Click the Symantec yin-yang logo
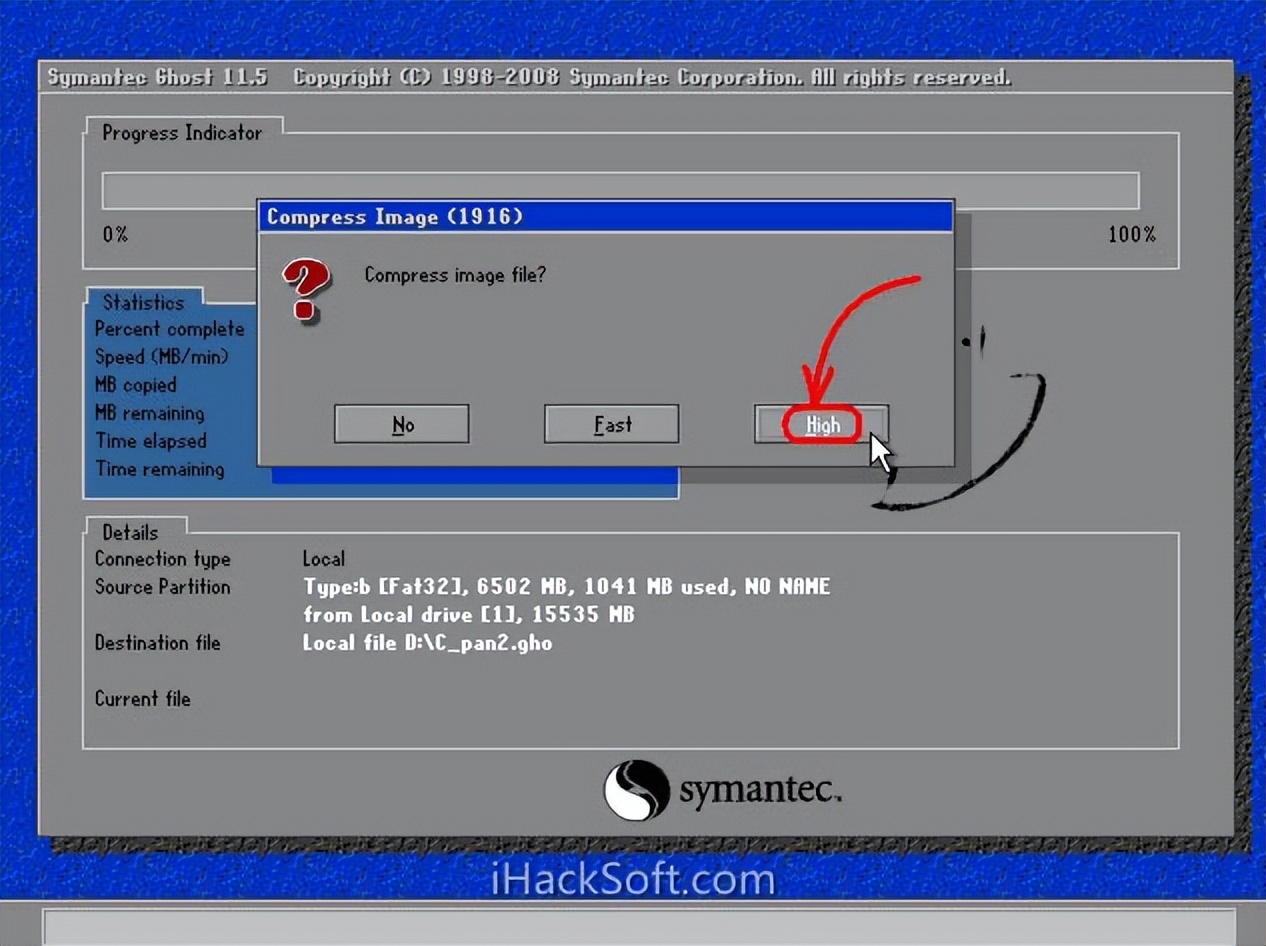Image resolution: width=1266 pixels, height=946 pixels. pos(636,790)
